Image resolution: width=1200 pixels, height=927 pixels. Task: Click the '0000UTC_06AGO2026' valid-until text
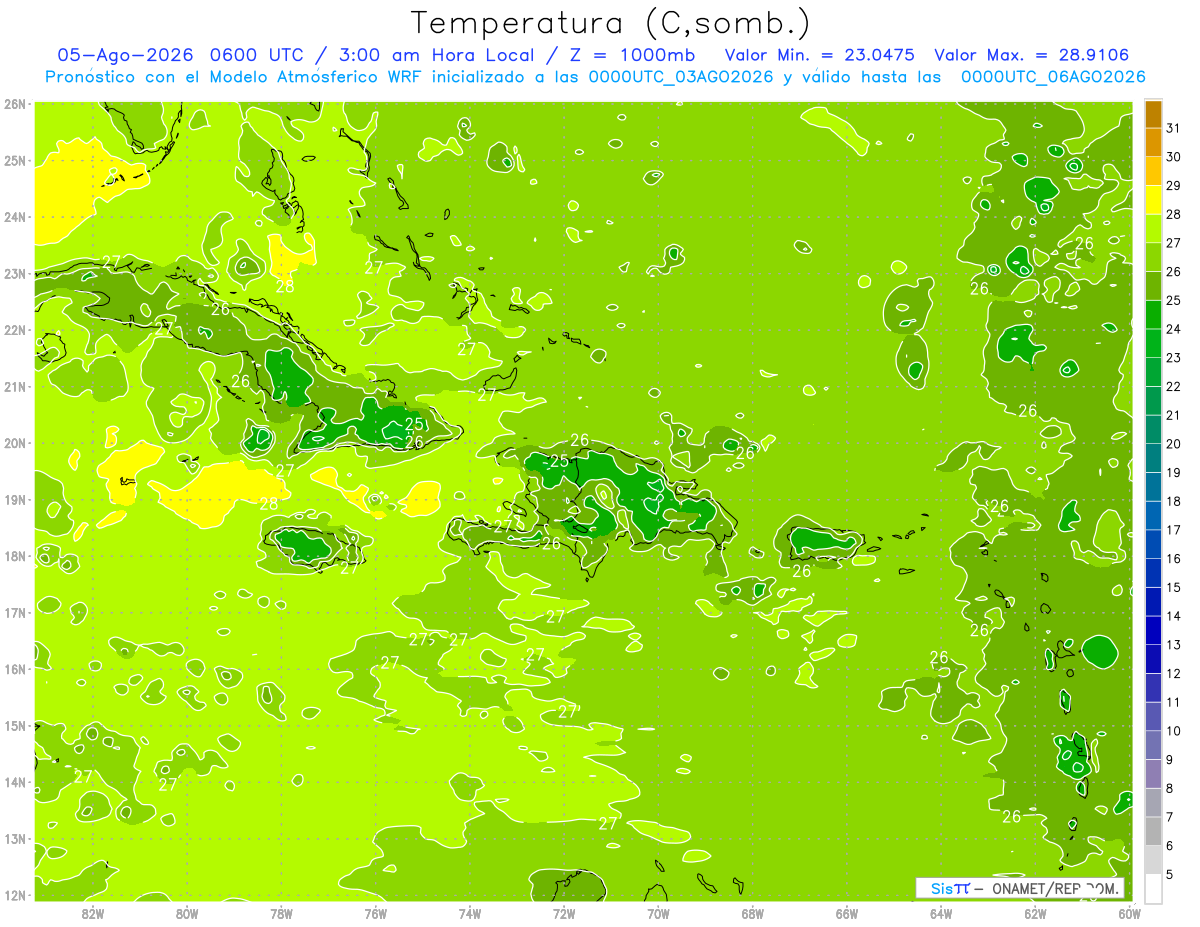click(x=1053, y=77)
